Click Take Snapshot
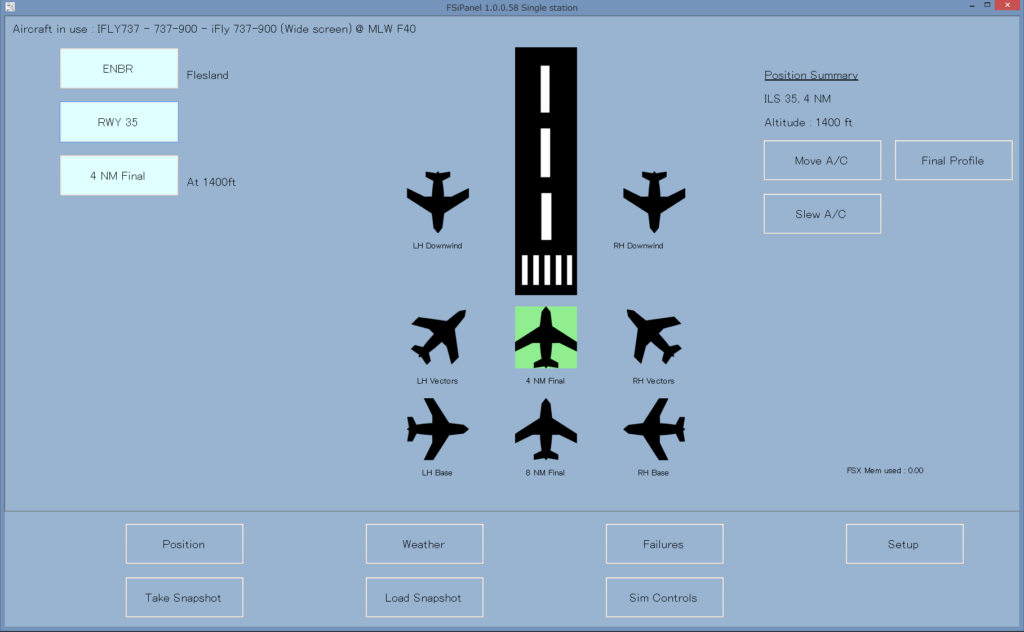The width and height of the screenshot is (1024, 632). click(184, 597)
